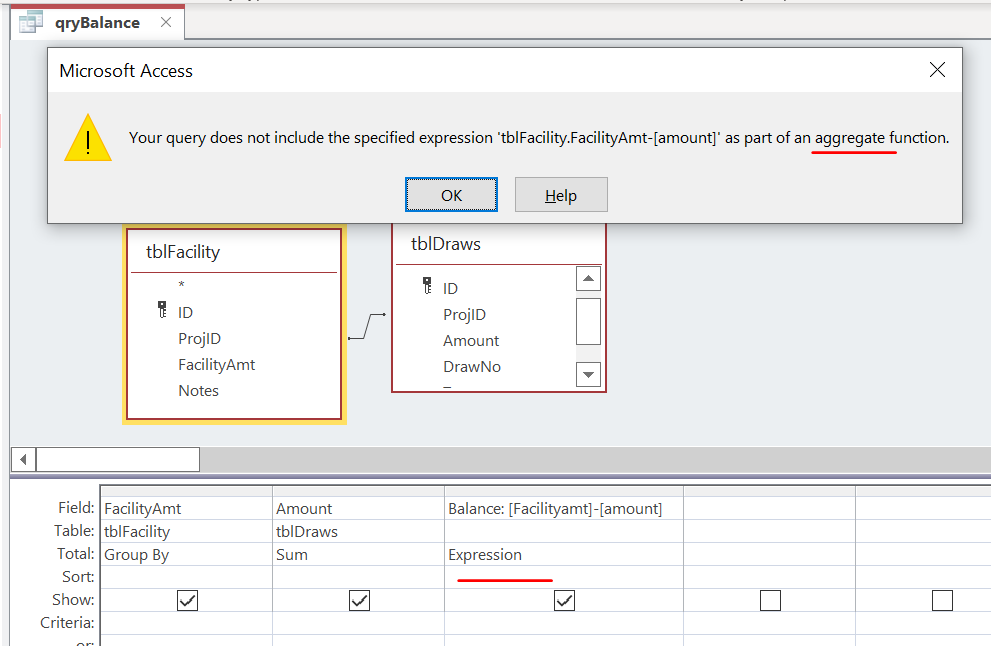Viewport: 991px width, 646px height.
Task: Open Help from the warning dialog
Action: tap(561, 195)
